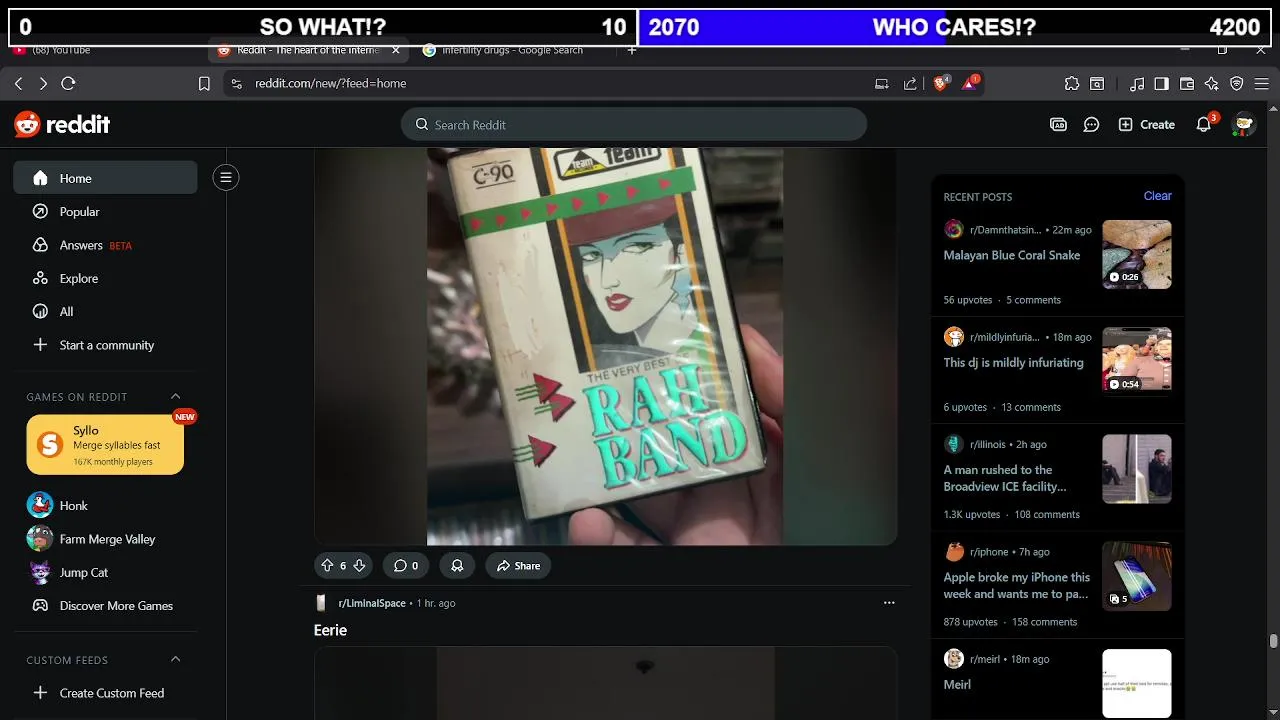This screenshot has width=1280, height=720.
Task: Click the Reddit logo
Action: point(62,124)
